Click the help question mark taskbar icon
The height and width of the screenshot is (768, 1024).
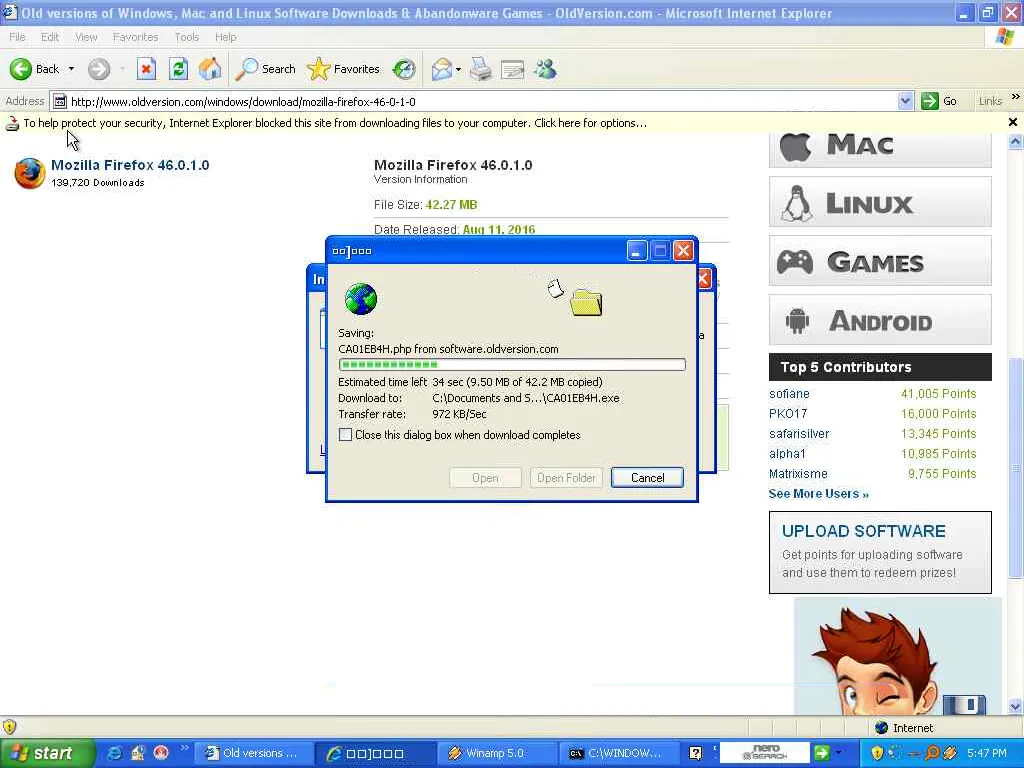[696, 753]
